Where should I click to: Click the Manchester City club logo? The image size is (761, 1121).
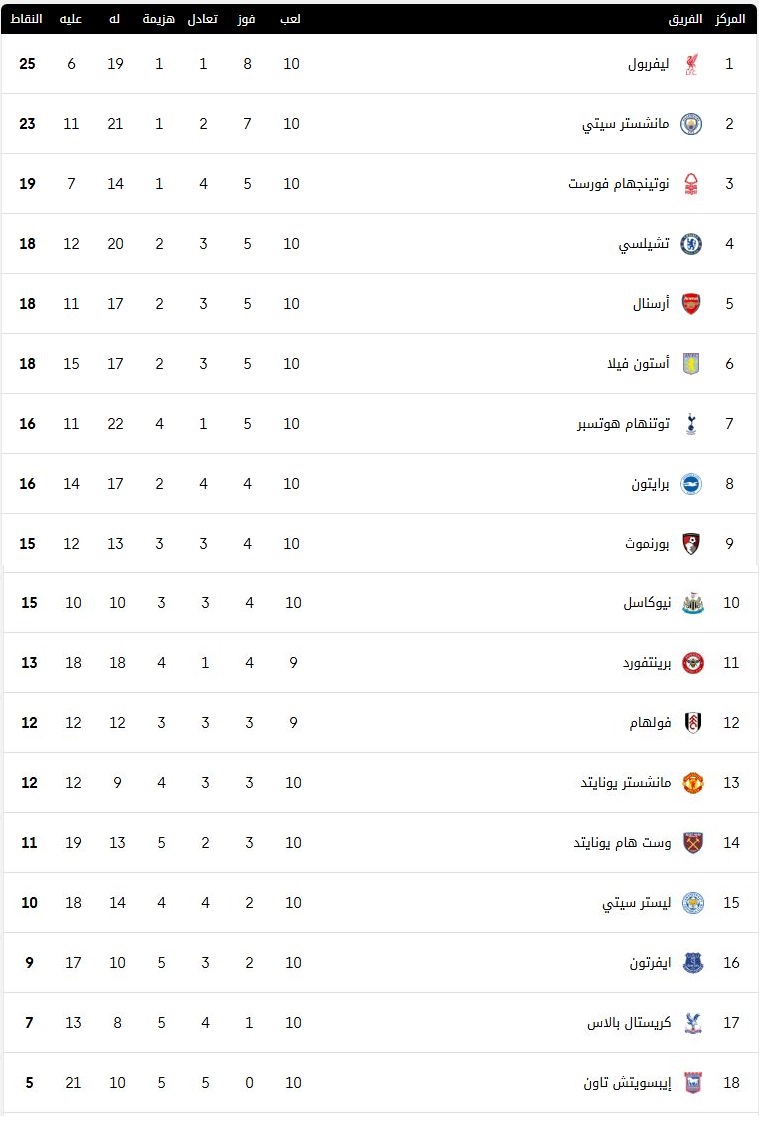coord(691,124)
